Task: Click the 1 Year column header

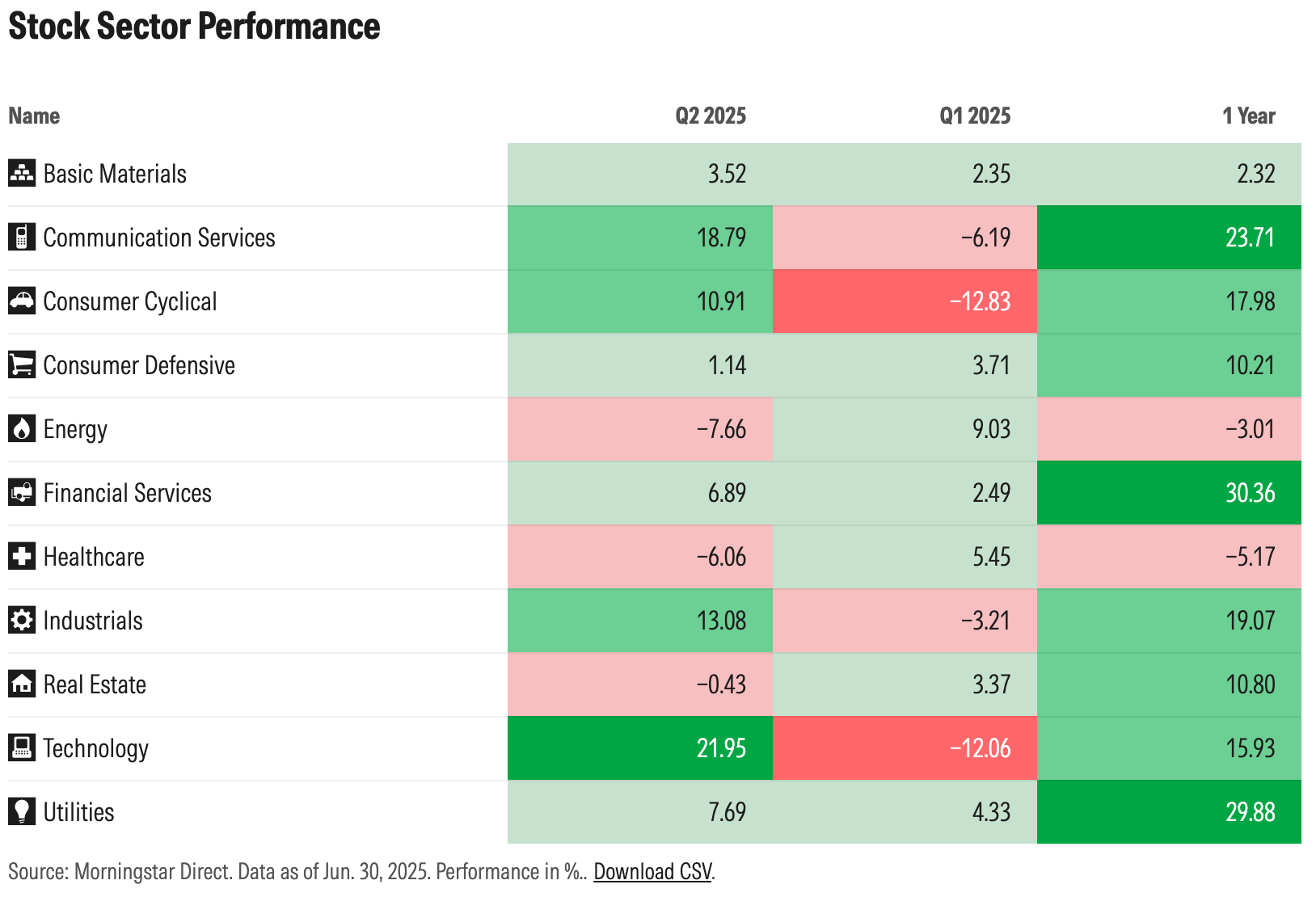Action: point(1248,116)
